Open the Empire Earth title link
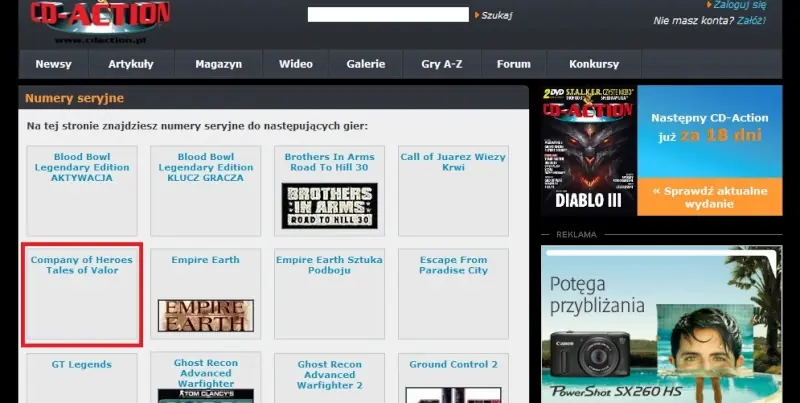The width and height of the screenshot is (800, 403). click(206, 260)
